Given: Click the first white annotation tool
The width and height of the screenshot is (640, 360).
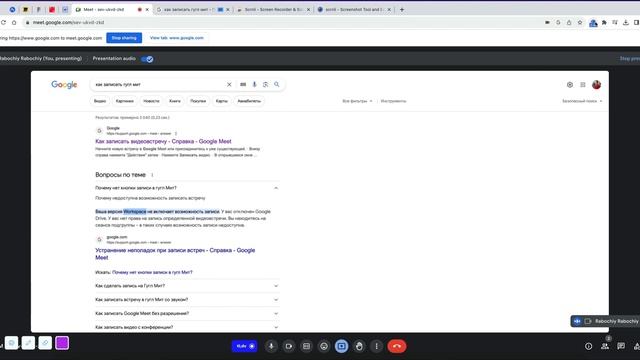Looking at the screenshot, I should click(x=11, y=343).
